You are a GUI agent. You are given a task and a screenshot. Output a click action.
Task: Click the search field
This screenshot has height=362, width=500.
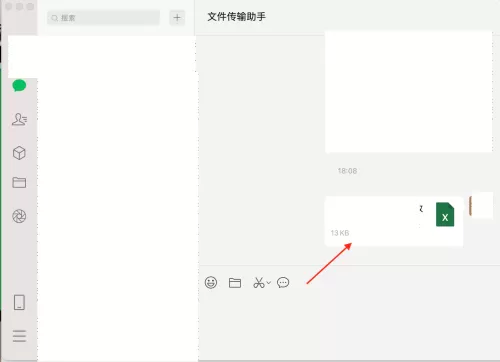(x=103, y=18)
